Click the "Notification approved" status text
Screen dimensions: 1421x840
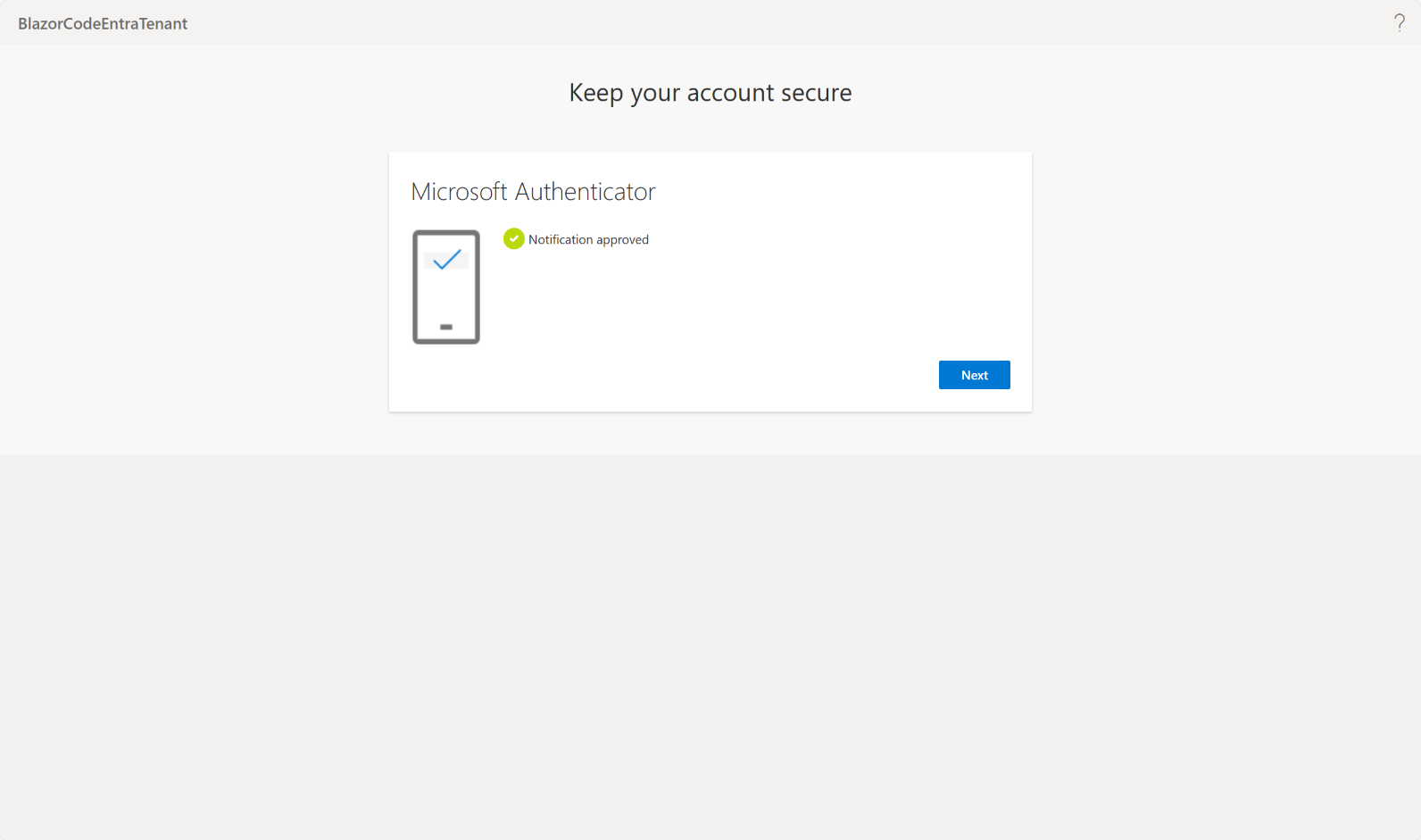[588, 239]
